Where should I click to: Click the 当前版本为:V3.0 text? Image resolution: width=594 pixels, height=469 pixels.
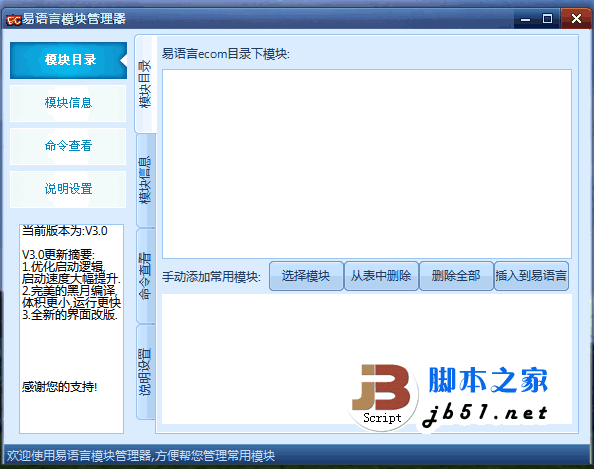[x=65, y=231]
